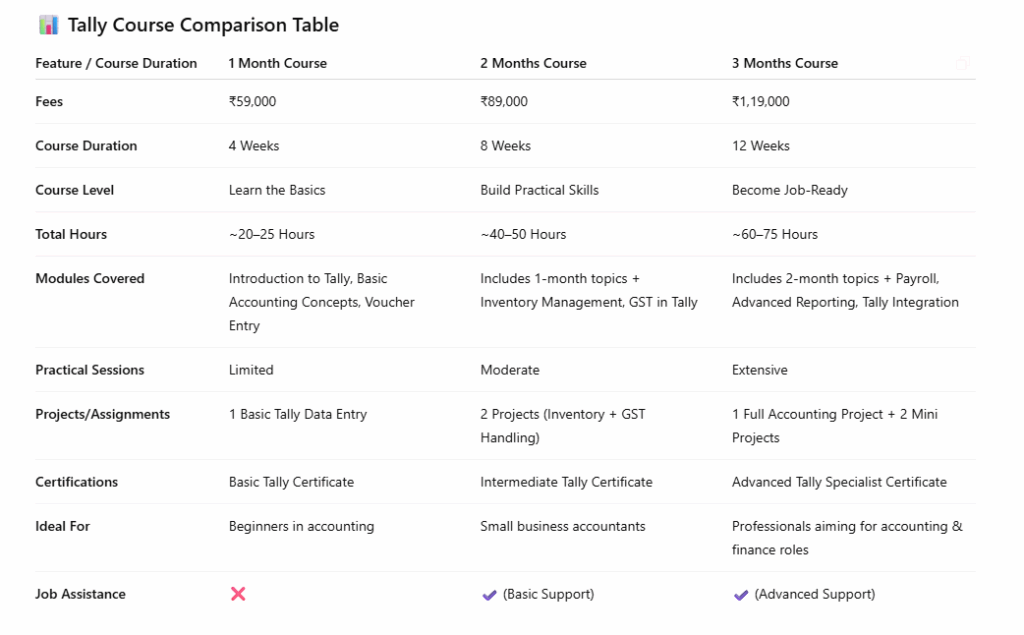Click the Intermediate Tally Certificate cell

click(566, 482)
